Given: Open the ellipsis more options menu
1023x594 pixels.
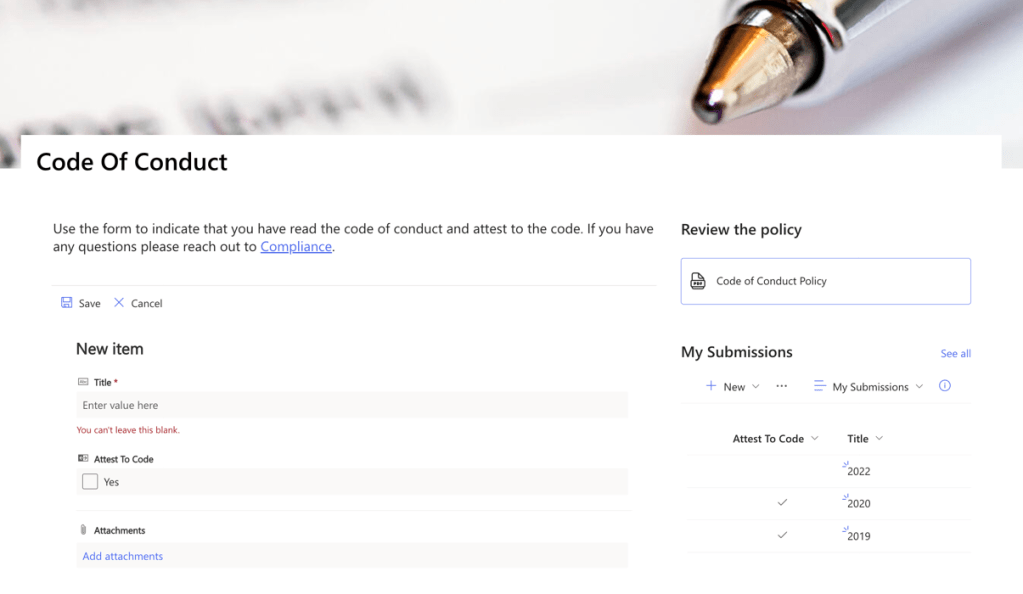Looking at the screenshot, I should 782,386.
